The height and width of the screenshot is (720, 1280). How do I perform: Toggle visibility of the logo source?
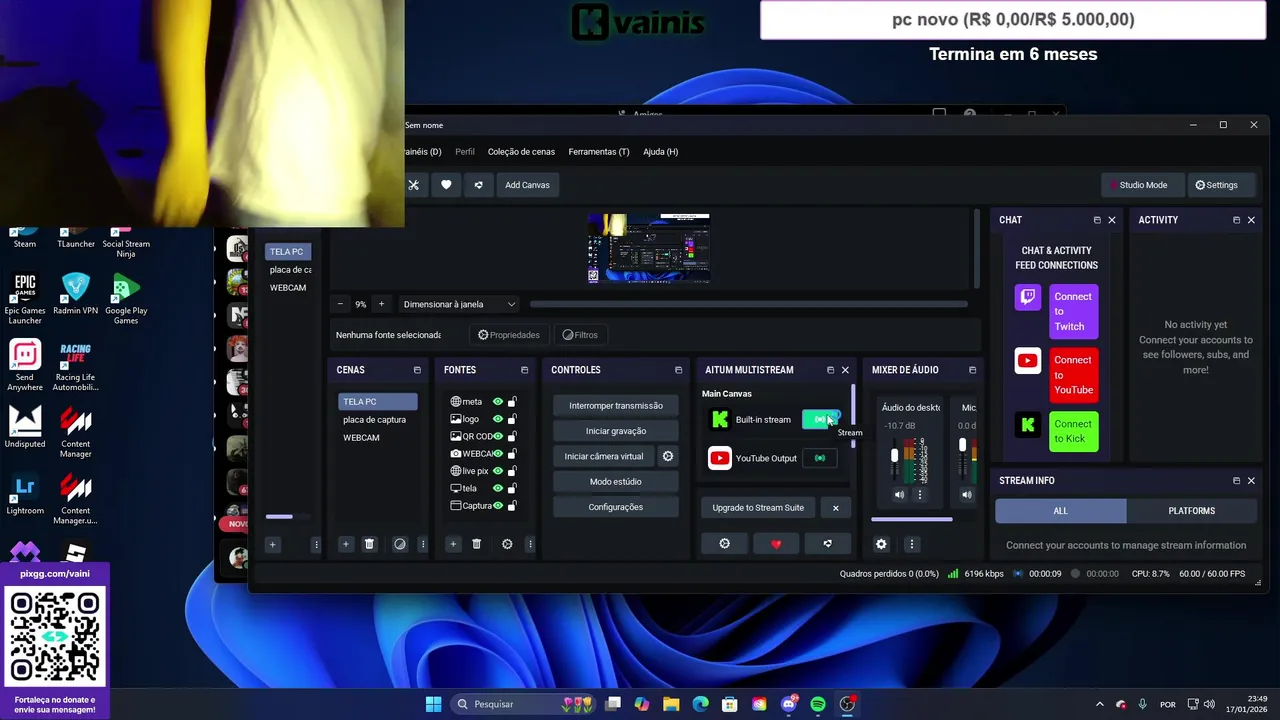(x=498, y=419)
